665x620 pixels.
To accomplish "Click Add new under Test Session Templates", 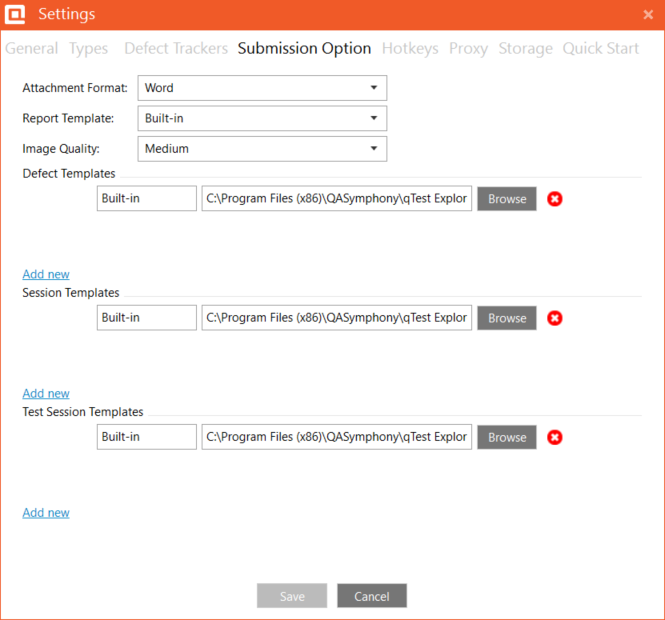I will [46, 513].
